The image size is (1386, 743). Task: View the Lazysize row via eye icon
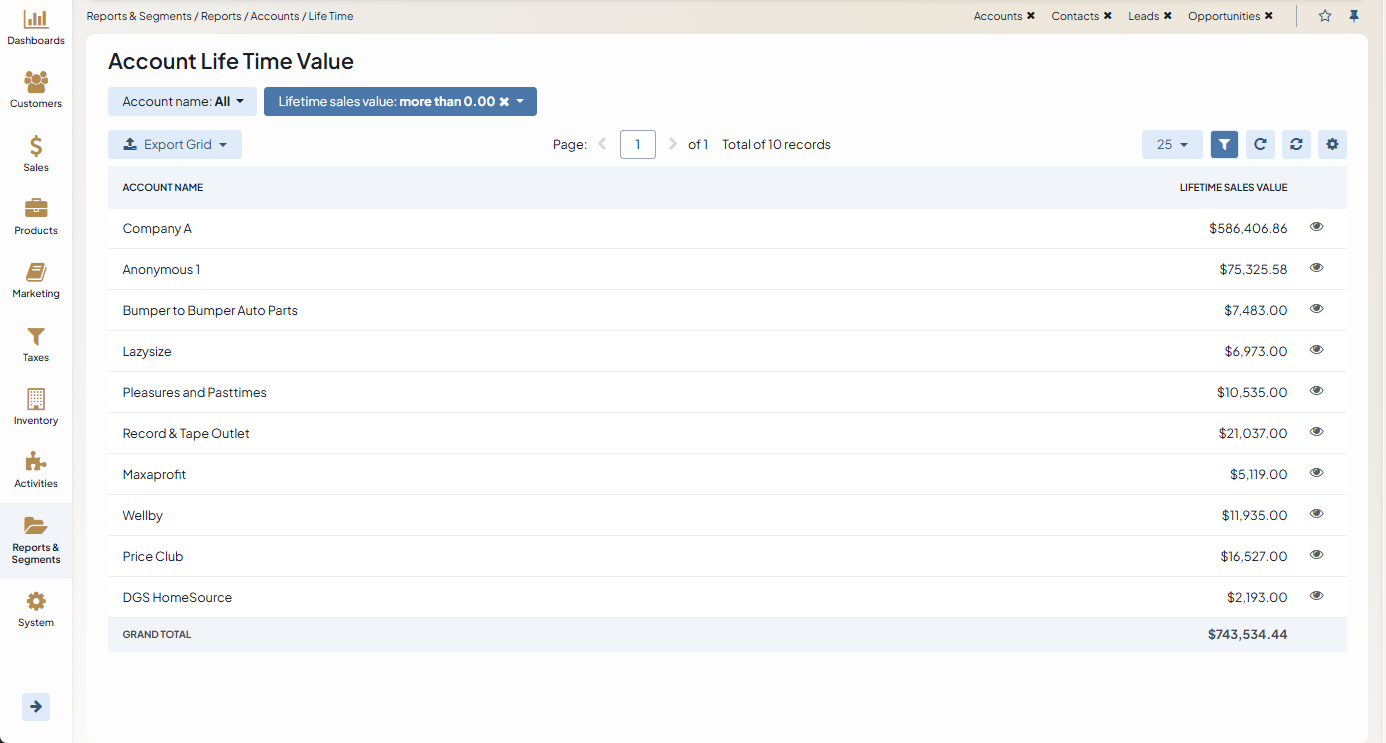point(1316,350)
